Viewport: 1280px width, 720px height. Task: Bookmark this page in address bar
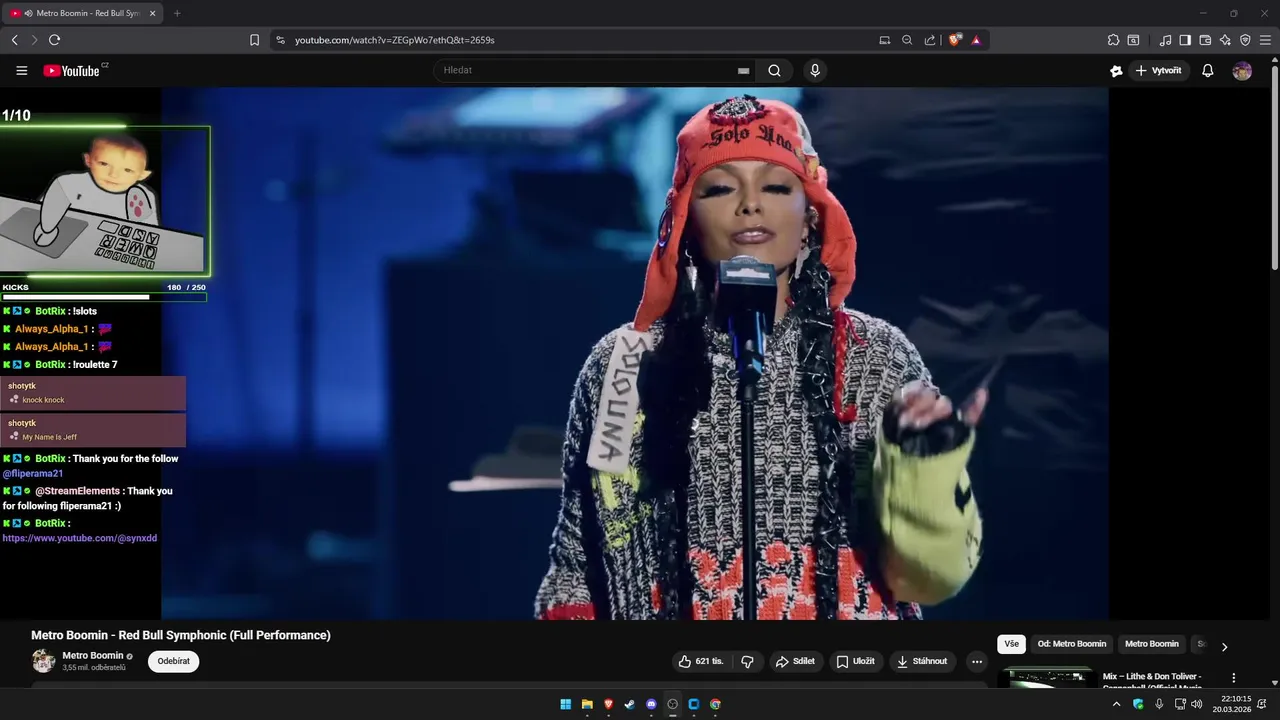[254, 40]
